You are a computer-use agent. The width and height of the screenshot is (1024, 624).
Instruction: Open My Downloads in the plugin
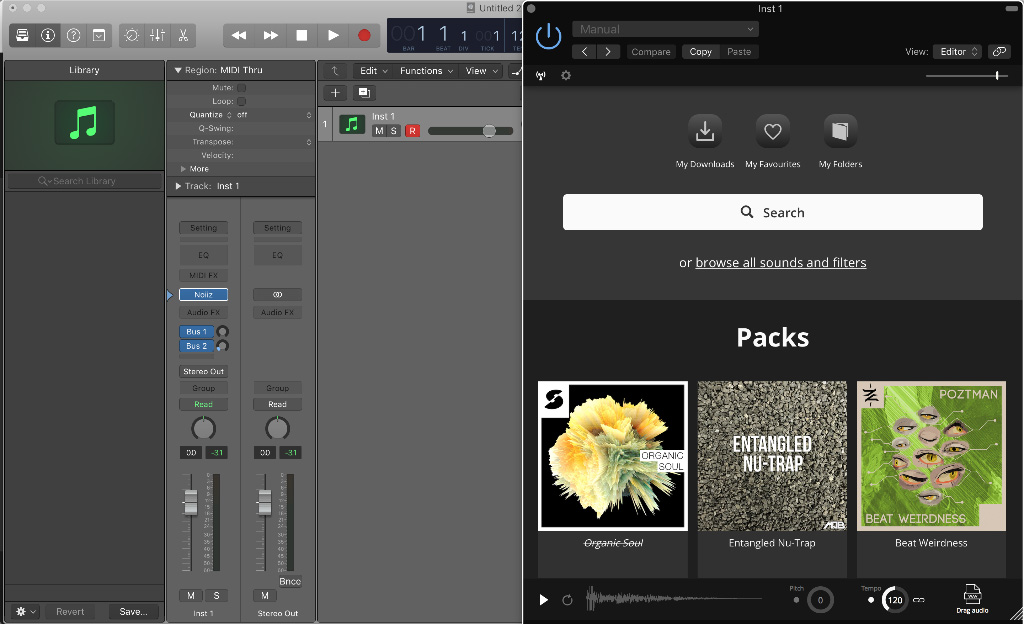pyautogui.click(x=705, y=131)
